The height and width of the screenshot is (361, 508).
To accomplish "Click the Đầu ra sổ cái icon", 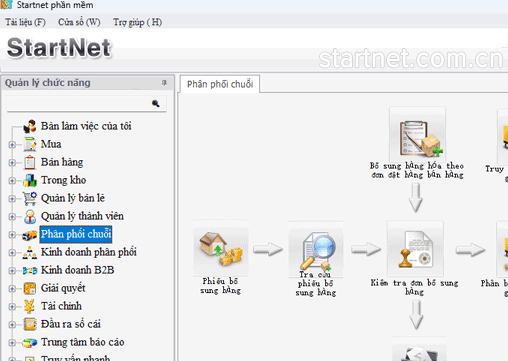I will tap(30, 324).
